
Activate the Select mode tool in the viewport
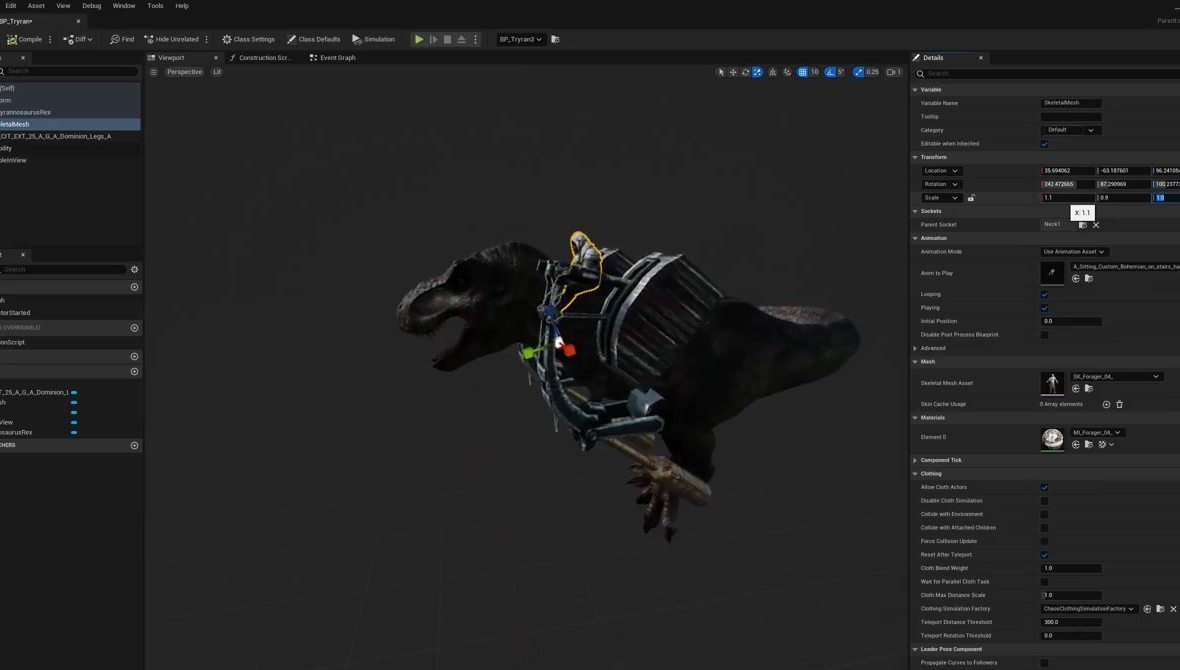721,72
